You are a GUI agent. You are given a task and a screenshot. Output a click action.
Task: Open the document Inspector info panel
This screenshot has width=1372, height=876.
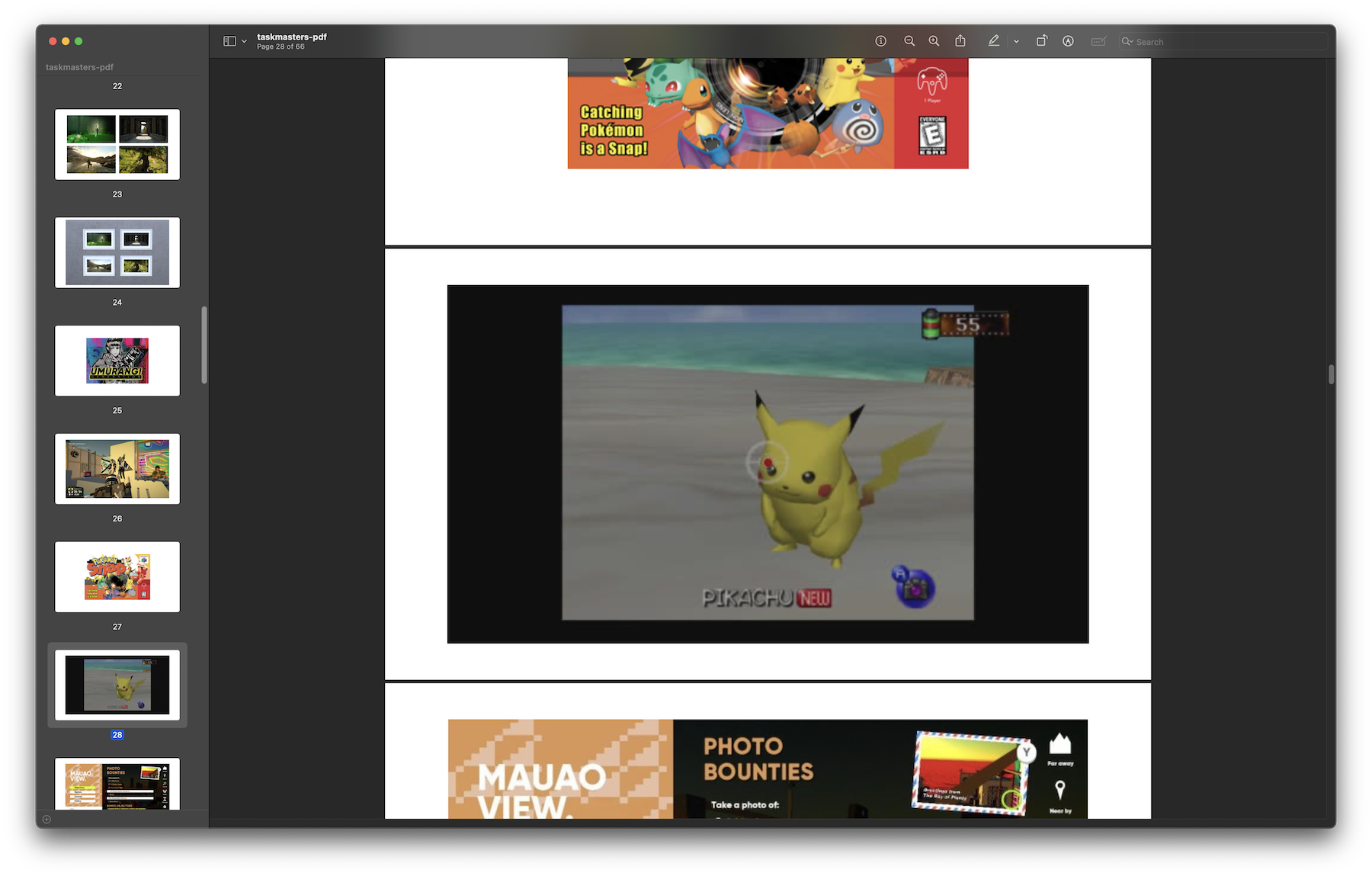(880, 41)
